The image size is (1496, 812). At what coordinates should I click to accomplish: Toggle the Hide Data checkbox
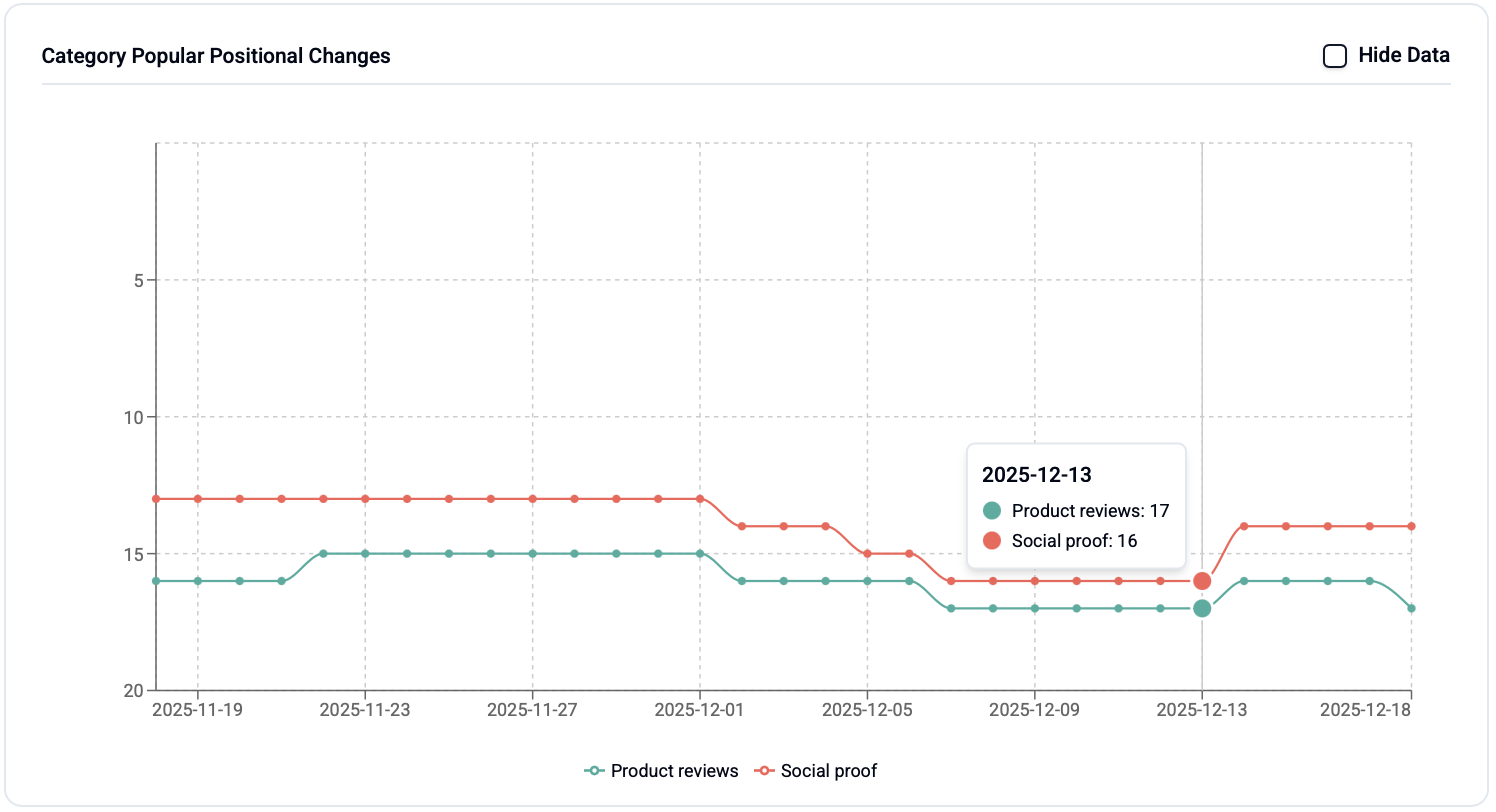tap(1334, 56)
